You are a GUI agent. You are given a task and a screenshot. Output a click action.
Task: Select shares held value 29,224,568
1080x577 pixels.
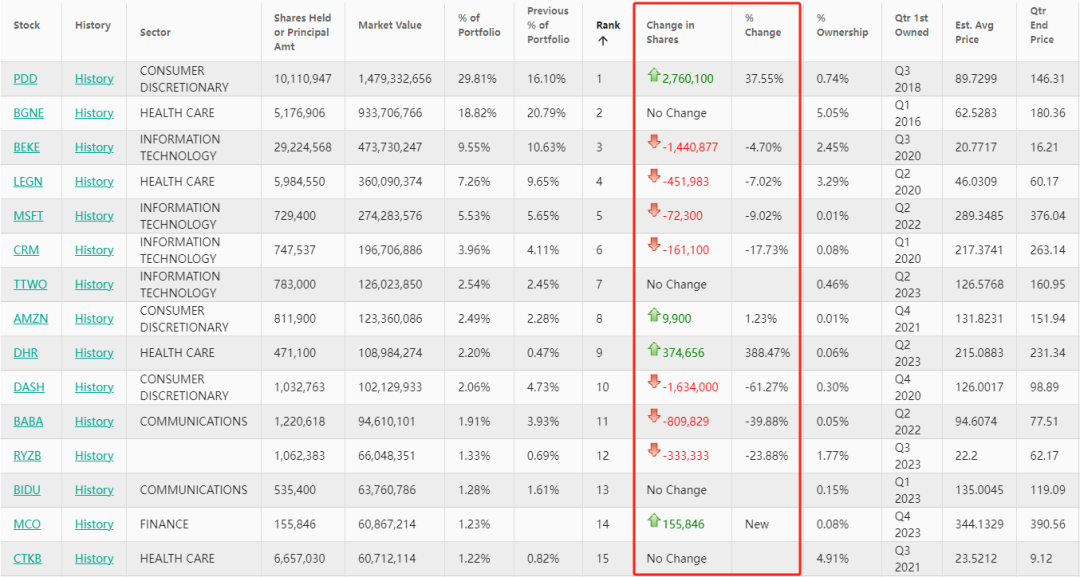coord(302,147)
